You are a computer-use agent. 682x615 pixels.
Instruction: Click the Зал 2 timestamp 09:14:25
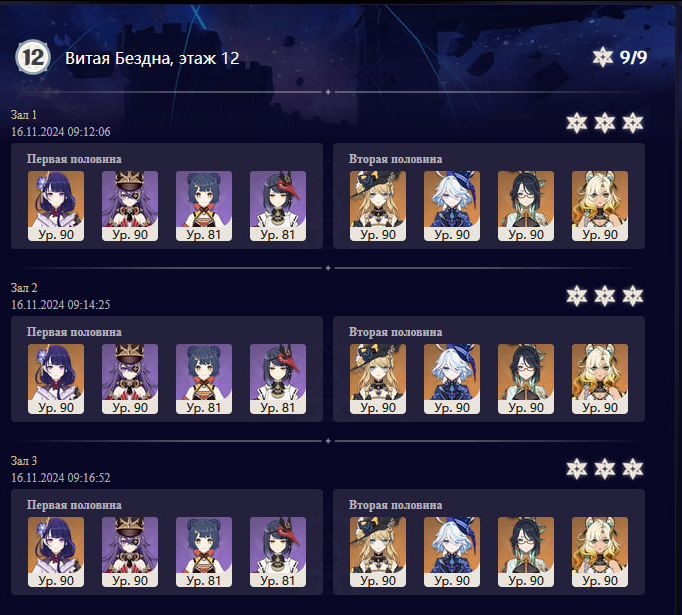[x=60, y=304]
